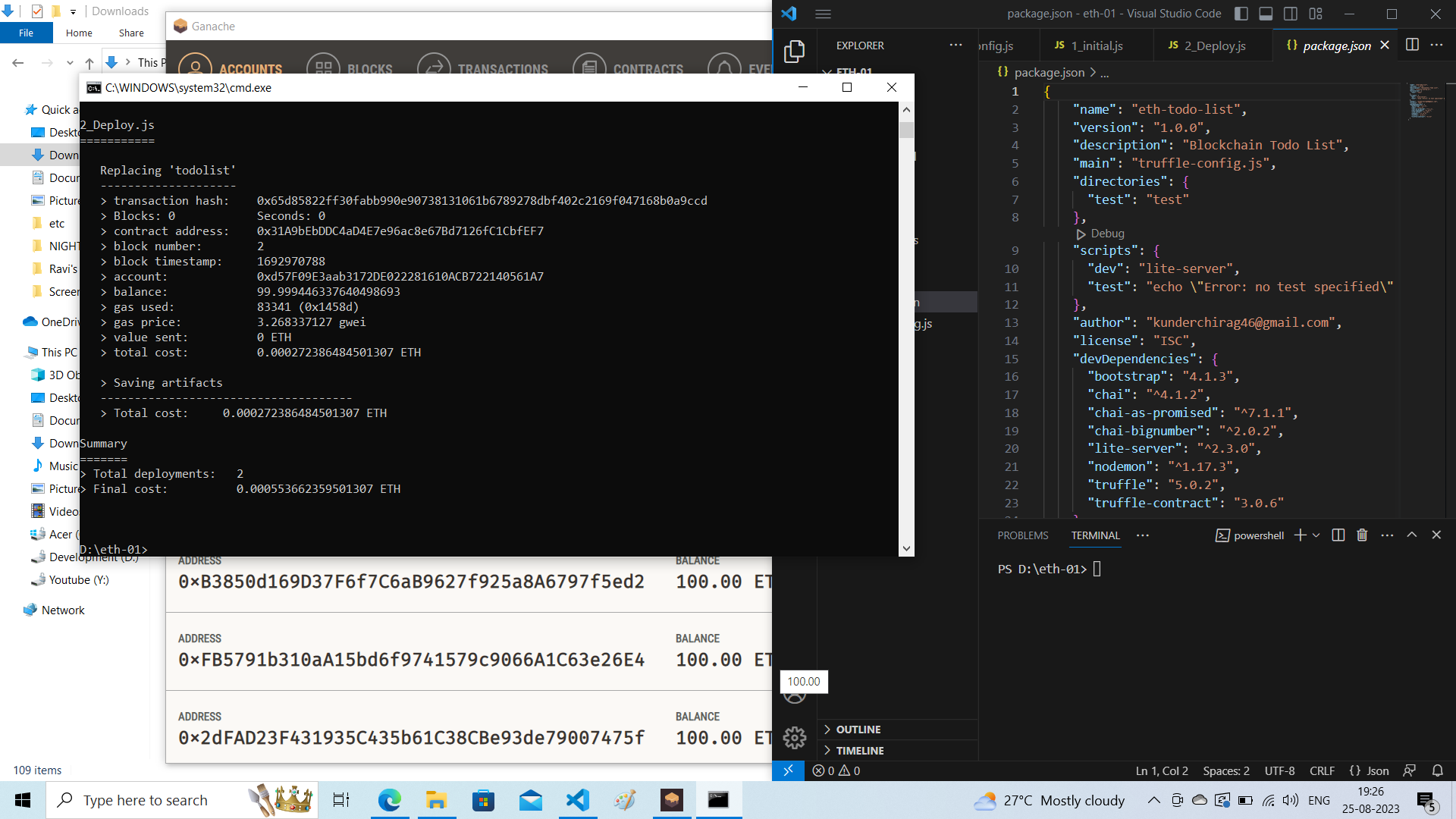Screen dimensions: 1456x819
Task: Split the terminal panel
Action: (x=1338, y=535)
